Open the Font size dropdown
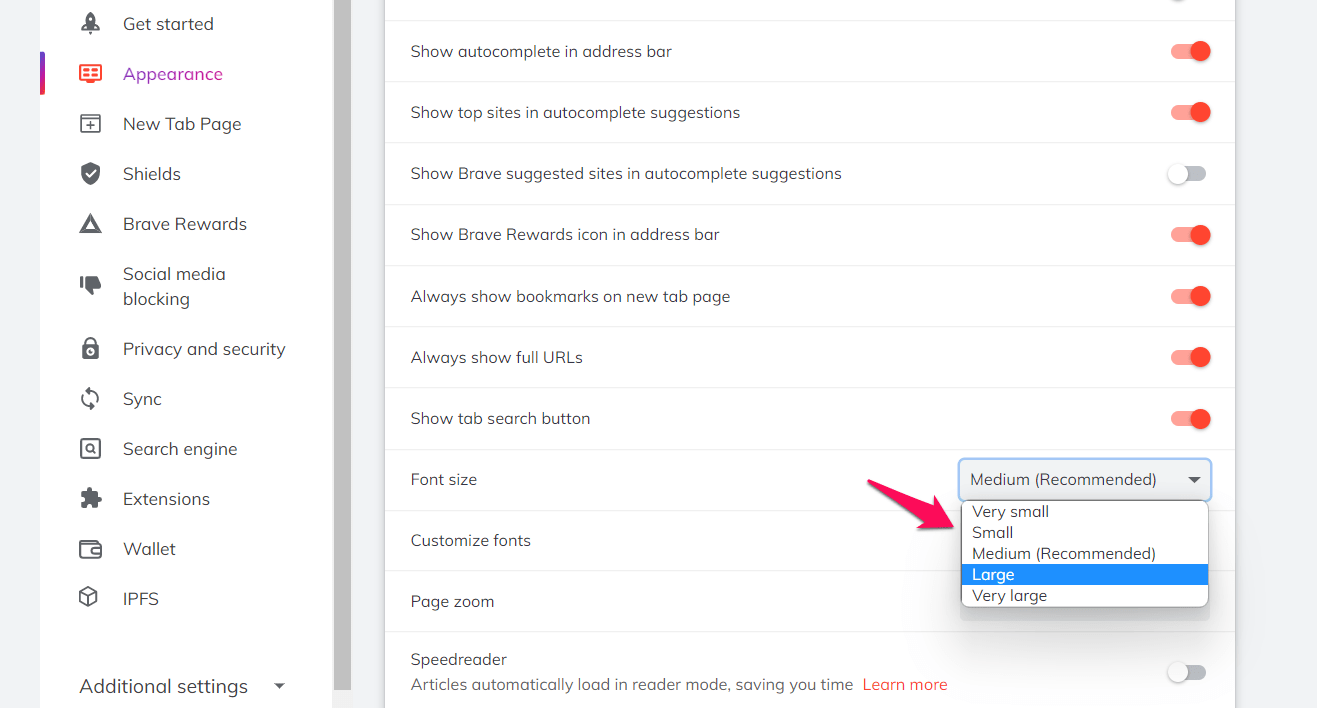This screenshot has width=1317, height=708. pyautogui.click(x=1084, y=480)
